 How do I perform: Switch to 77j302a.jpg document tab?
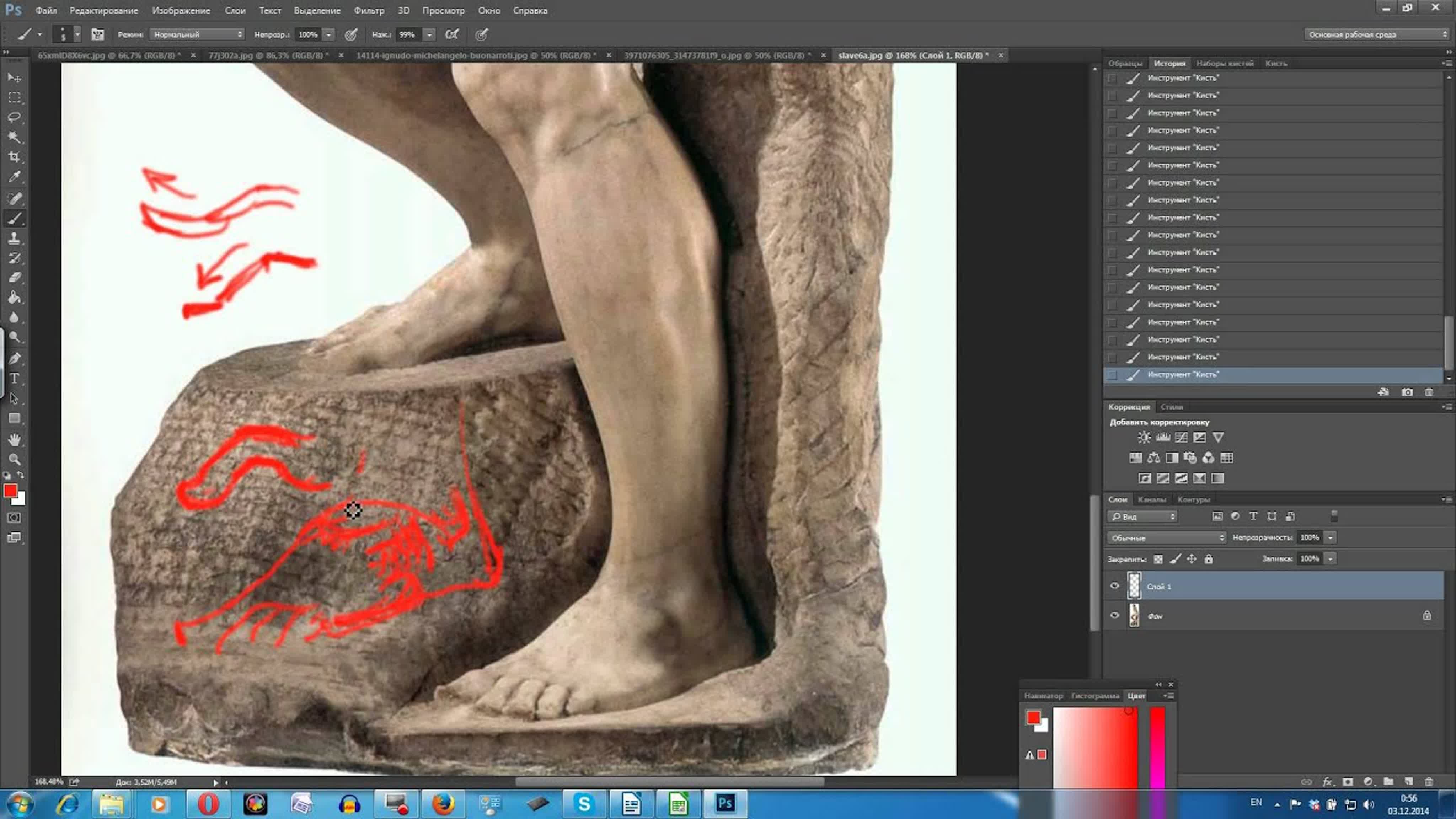[266, 55]
